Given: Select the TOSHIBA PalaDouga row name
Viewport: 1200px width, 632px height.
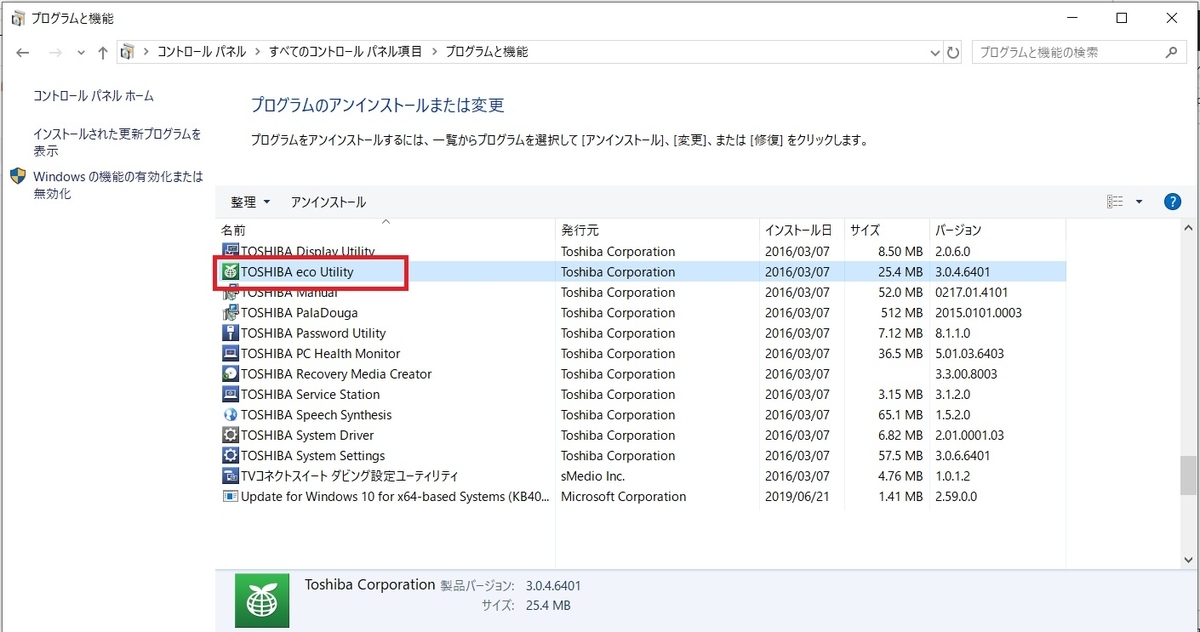Looking at the screenshot, I should tap(299, 313).
